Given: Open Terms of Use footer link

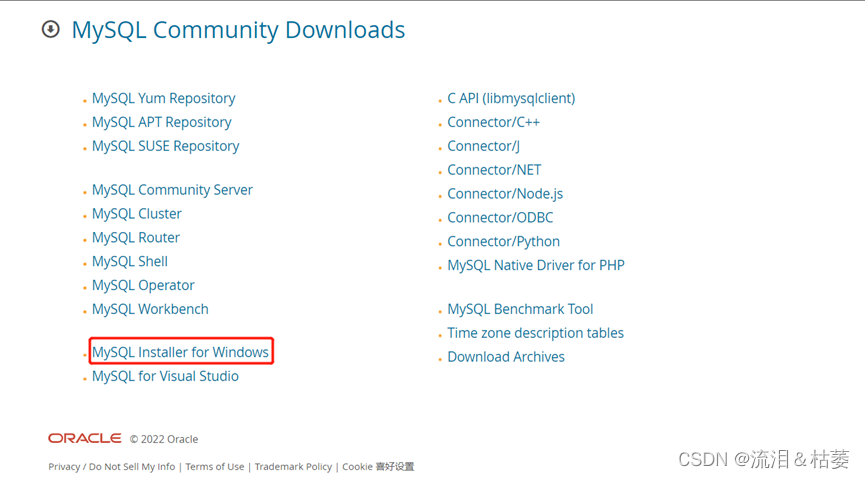Looking at the screenshot, I should point(215,466).
